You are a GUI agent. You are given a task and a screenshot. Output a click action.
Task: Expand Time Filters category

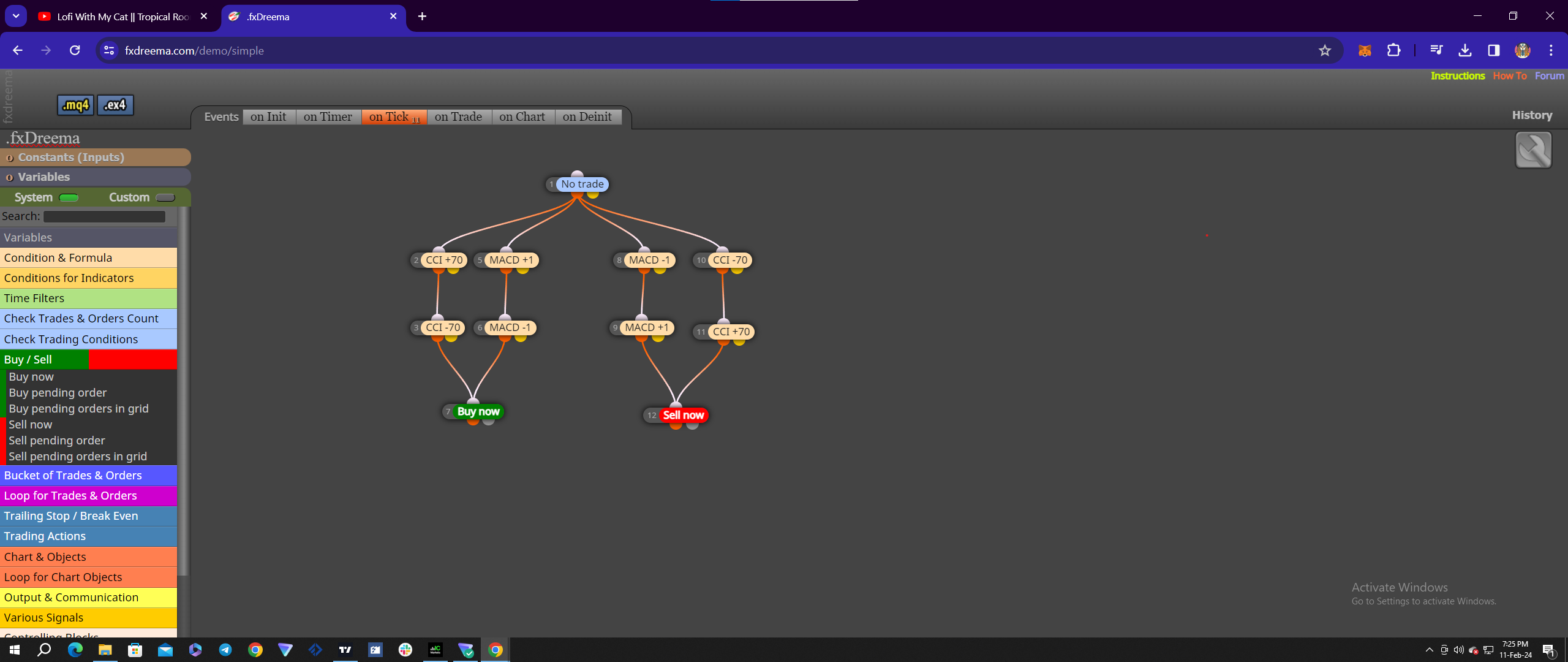89,299
